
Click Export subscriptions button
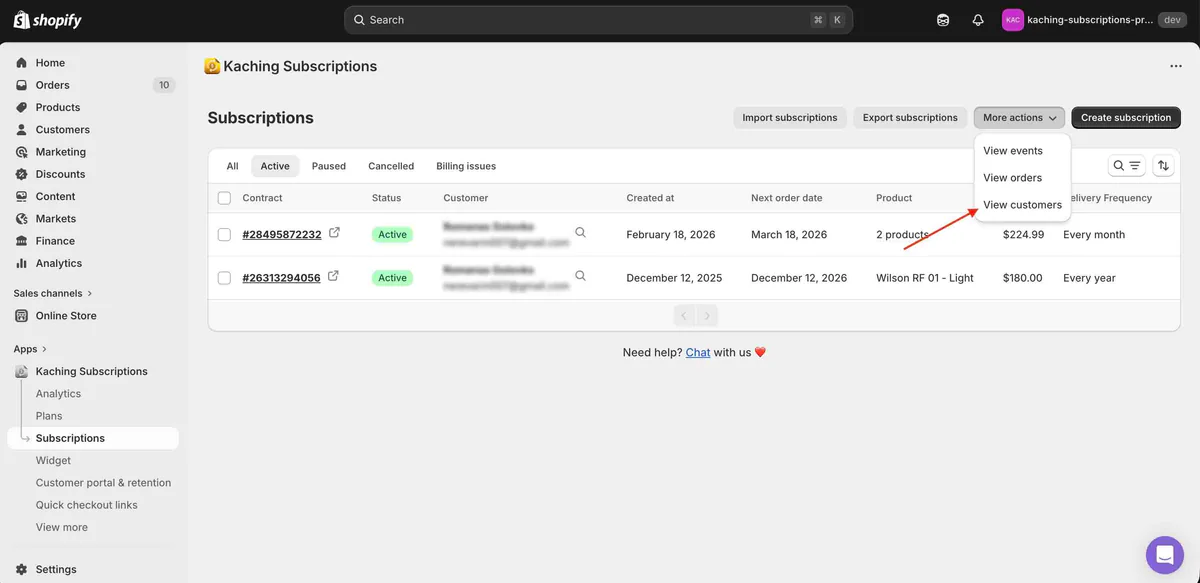(910, 118)
